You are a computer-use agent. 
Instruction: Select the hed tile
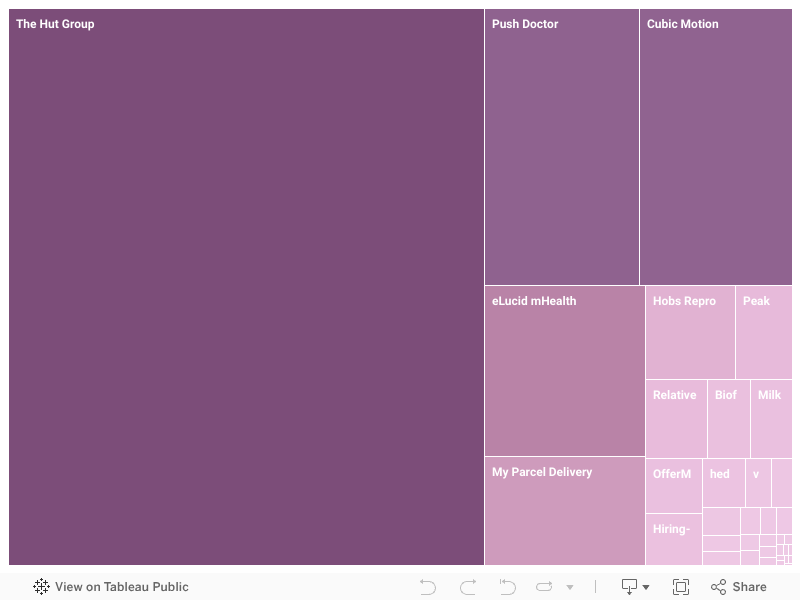point(723,483)
